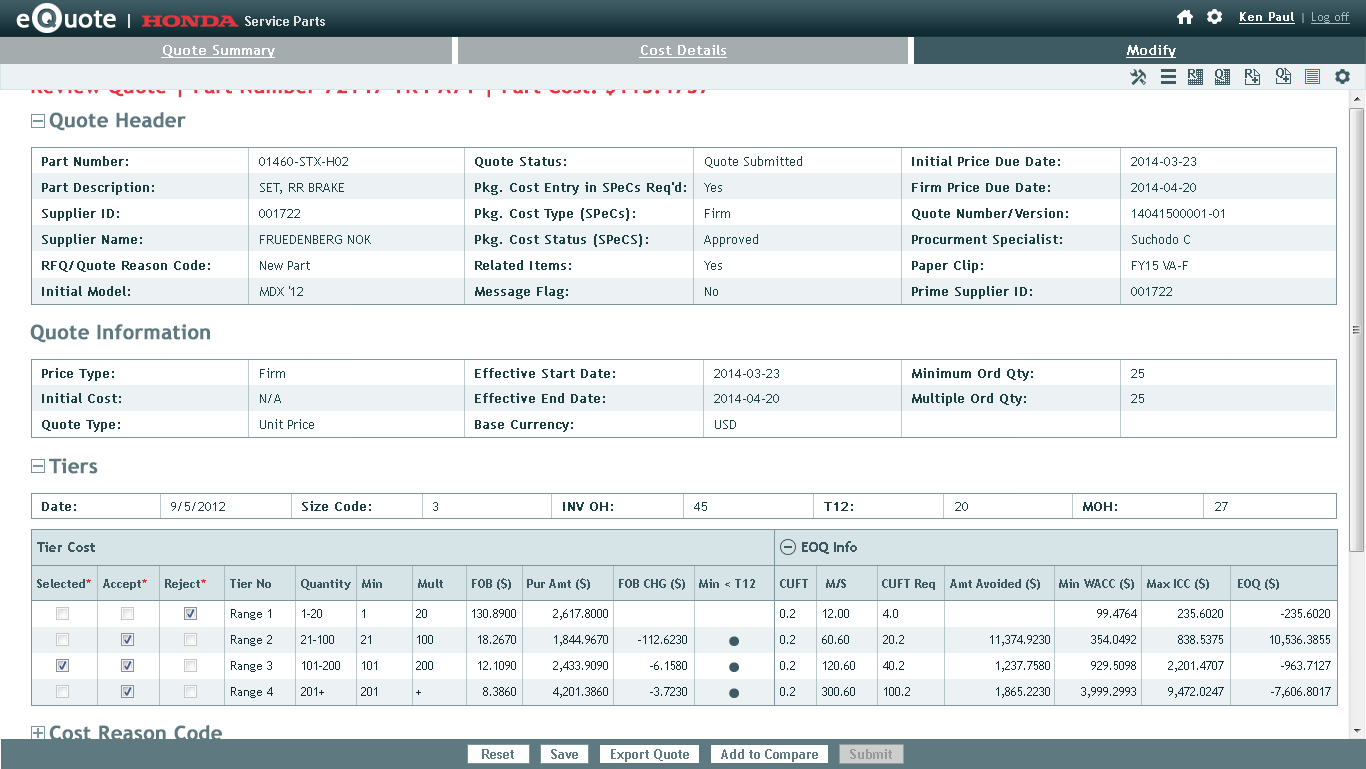Open settings gear beside Ken Paul
1366x769 pixels.
click(x=1214, y=17)
